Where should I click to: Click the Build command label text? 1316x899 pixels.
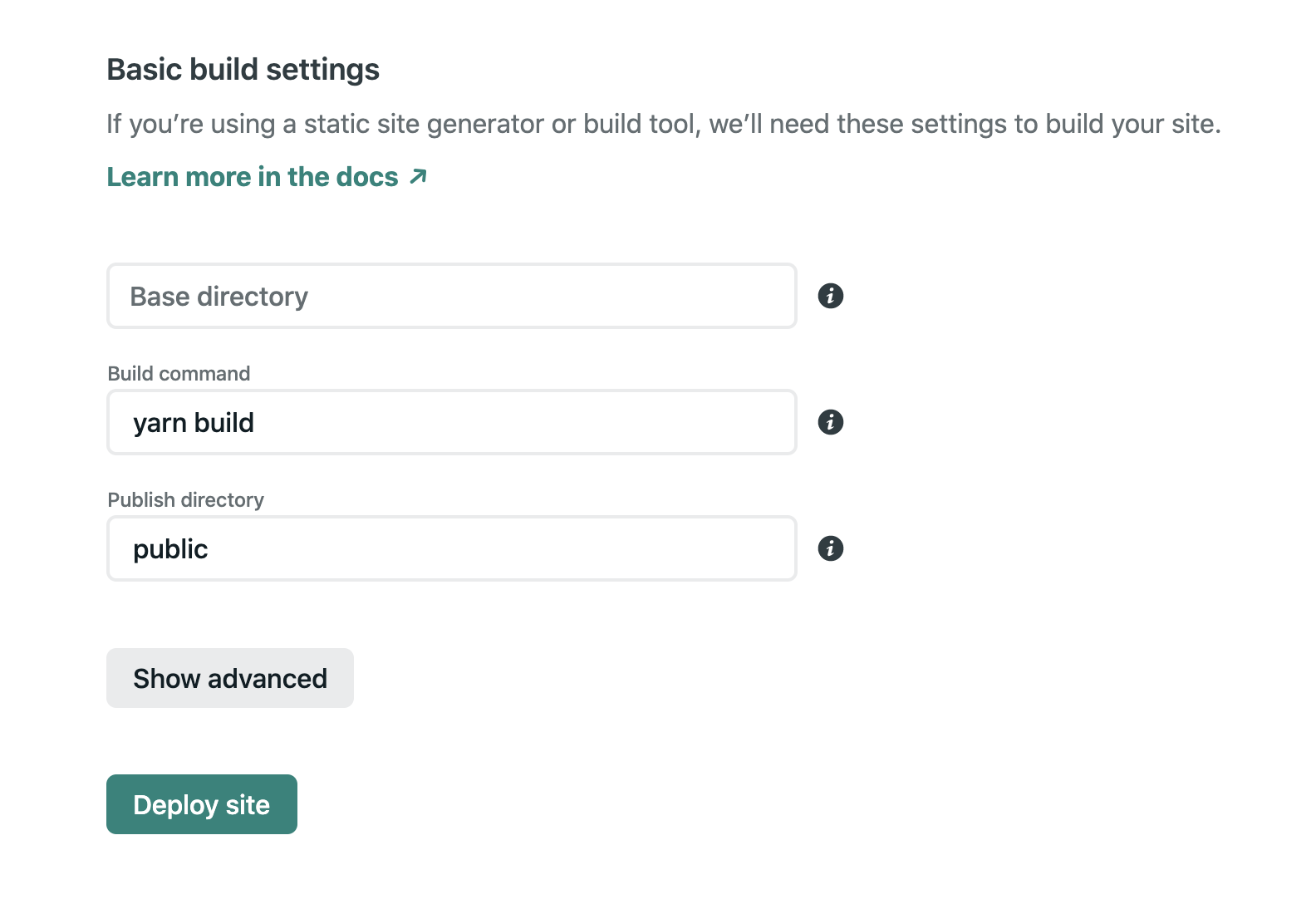179,374
